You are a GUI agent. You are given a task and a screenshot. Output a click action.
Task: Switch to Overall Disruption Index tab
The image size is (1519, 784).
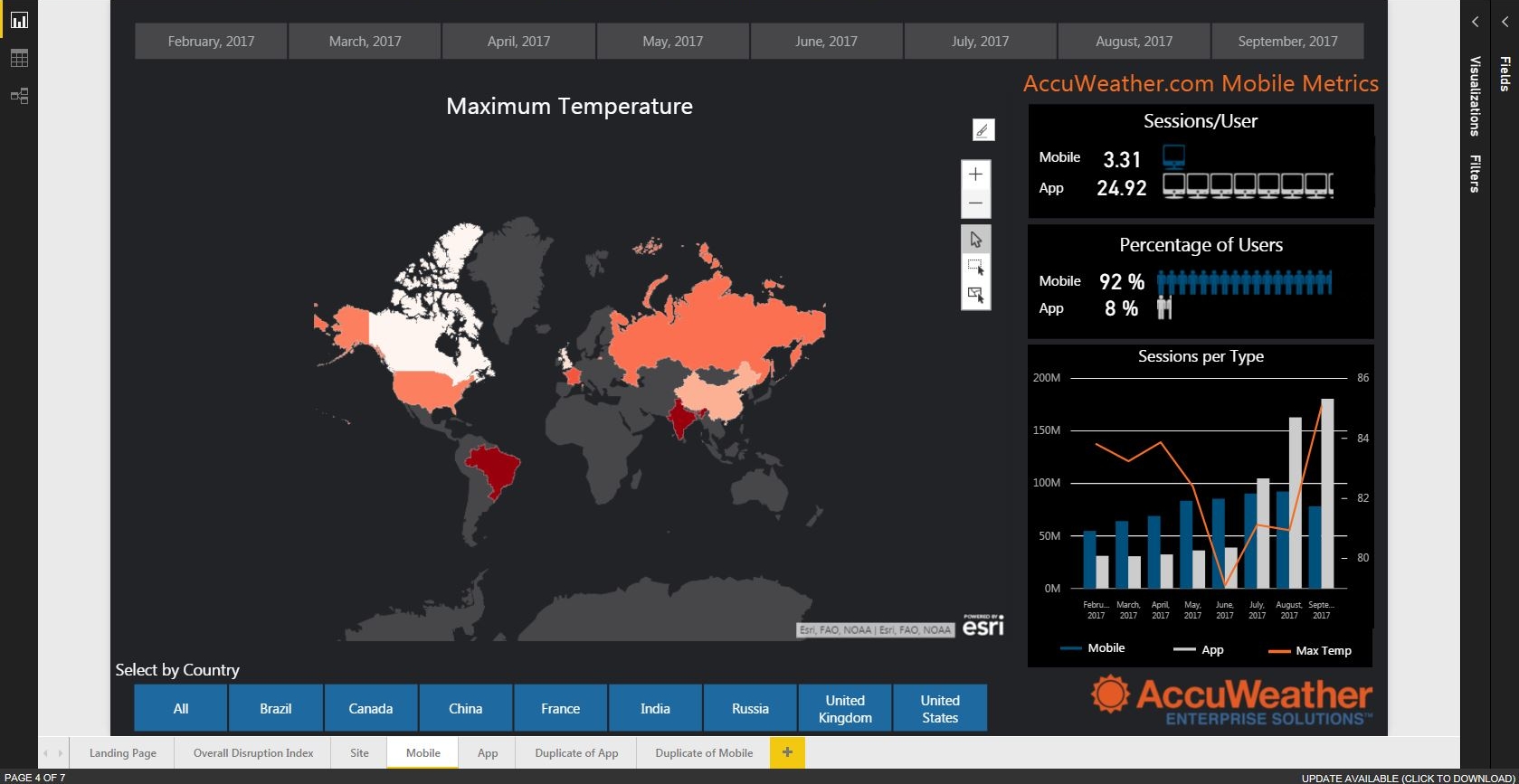(x=253, y=752)
